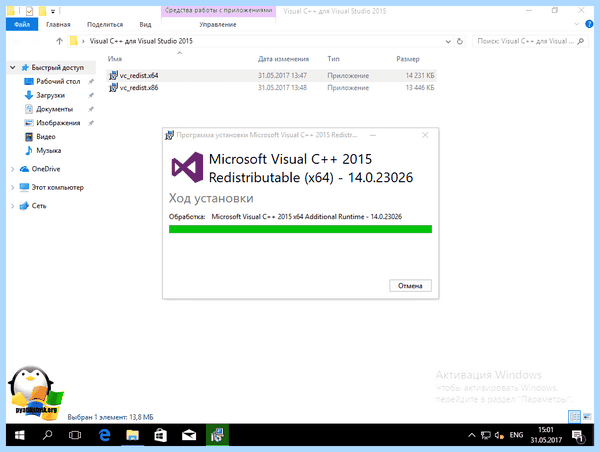
Task: Open the Explorer help icon
Action: pos(589,24)
